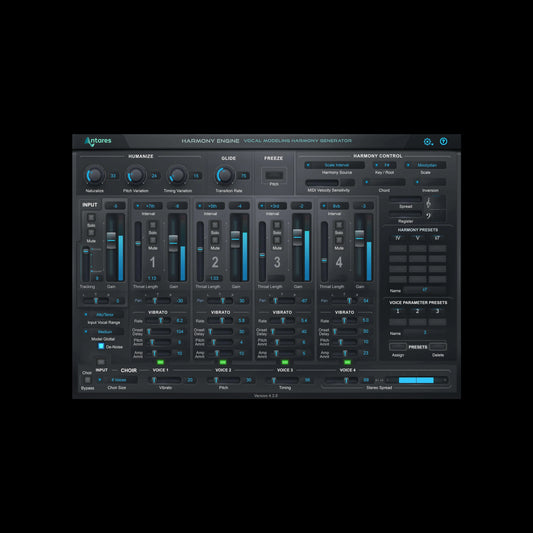Mute harmony voice 2
Viewport: 533px width, 533px height.
[x=215, y=240]
